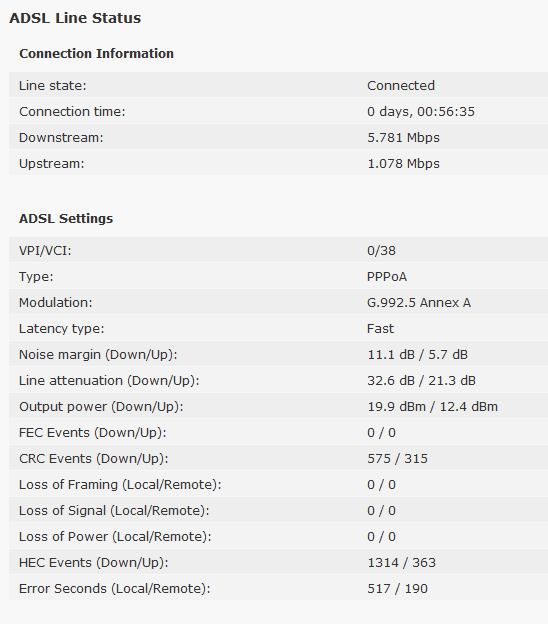Click the Error Seconds 517 / 190 value
The image size is (548, 624).
[397, 589]
